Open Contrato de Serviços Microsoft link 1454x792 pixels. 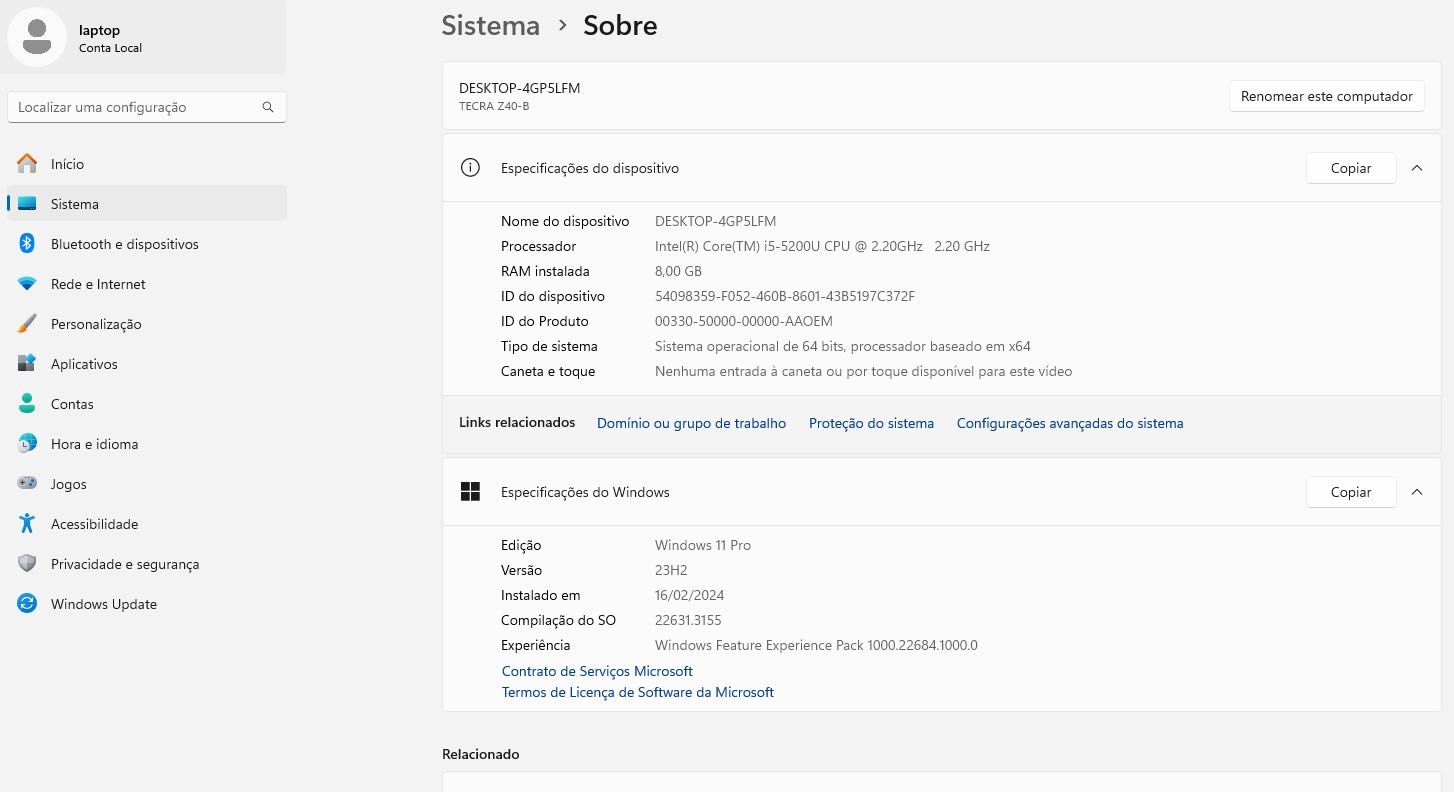coord(597,671)
